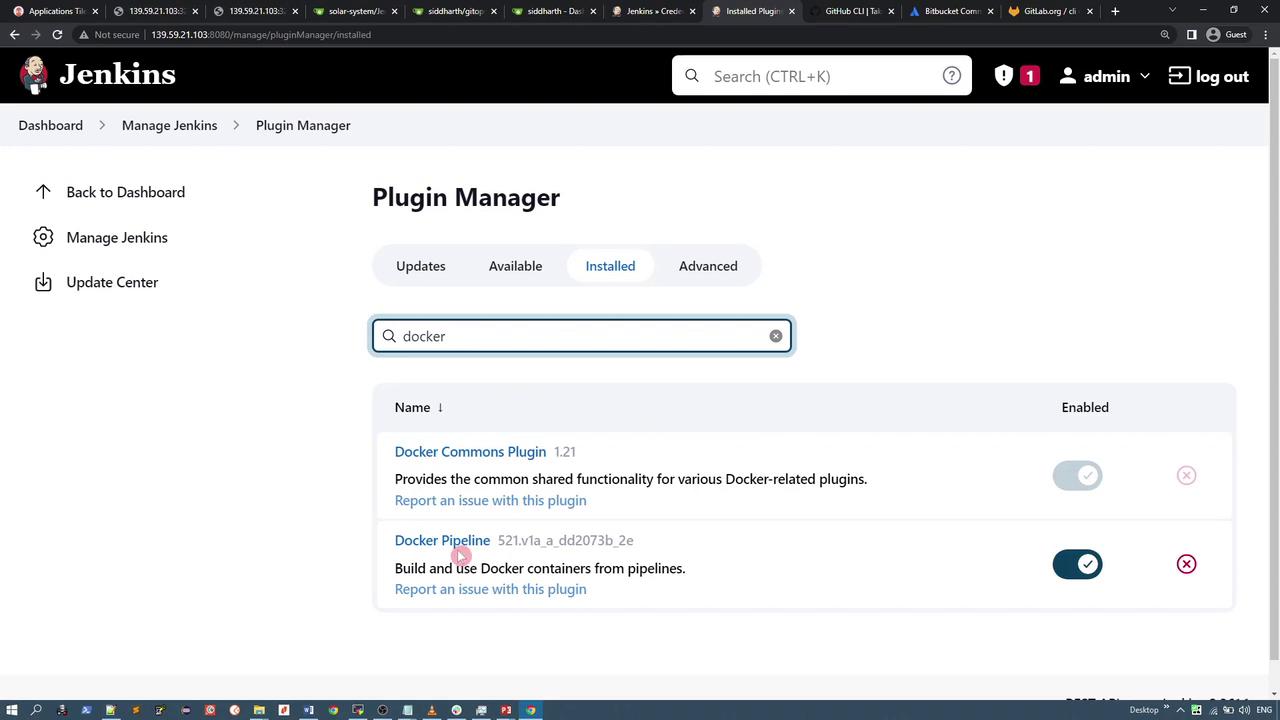Switch to the Available tab
Viewport: 1280px width, 720px height.
click(x=515, y=266)
